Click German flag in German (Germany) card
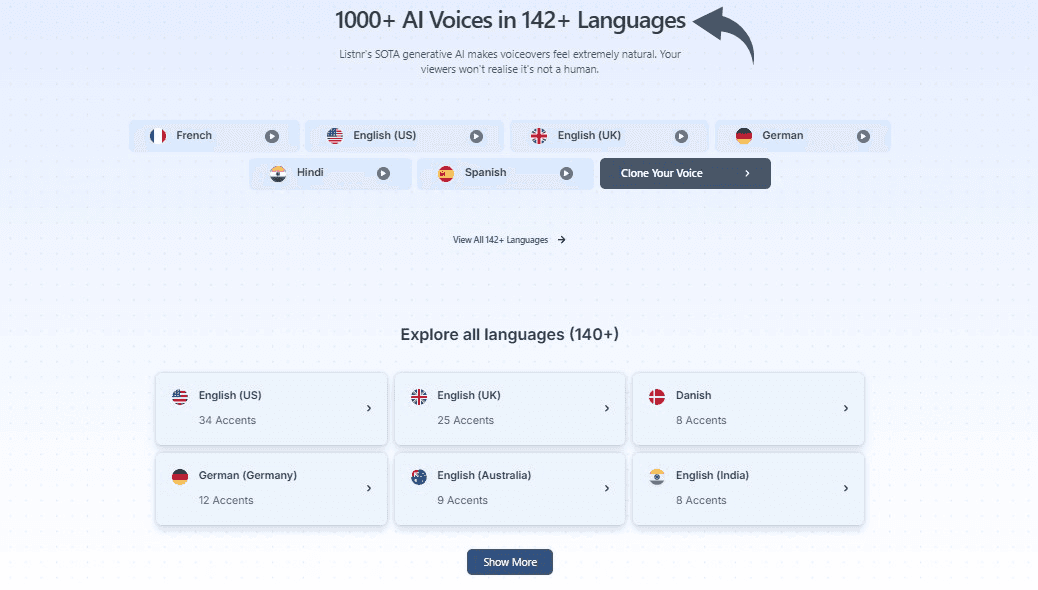1038x590 pixels. click(x=180, y=477)
